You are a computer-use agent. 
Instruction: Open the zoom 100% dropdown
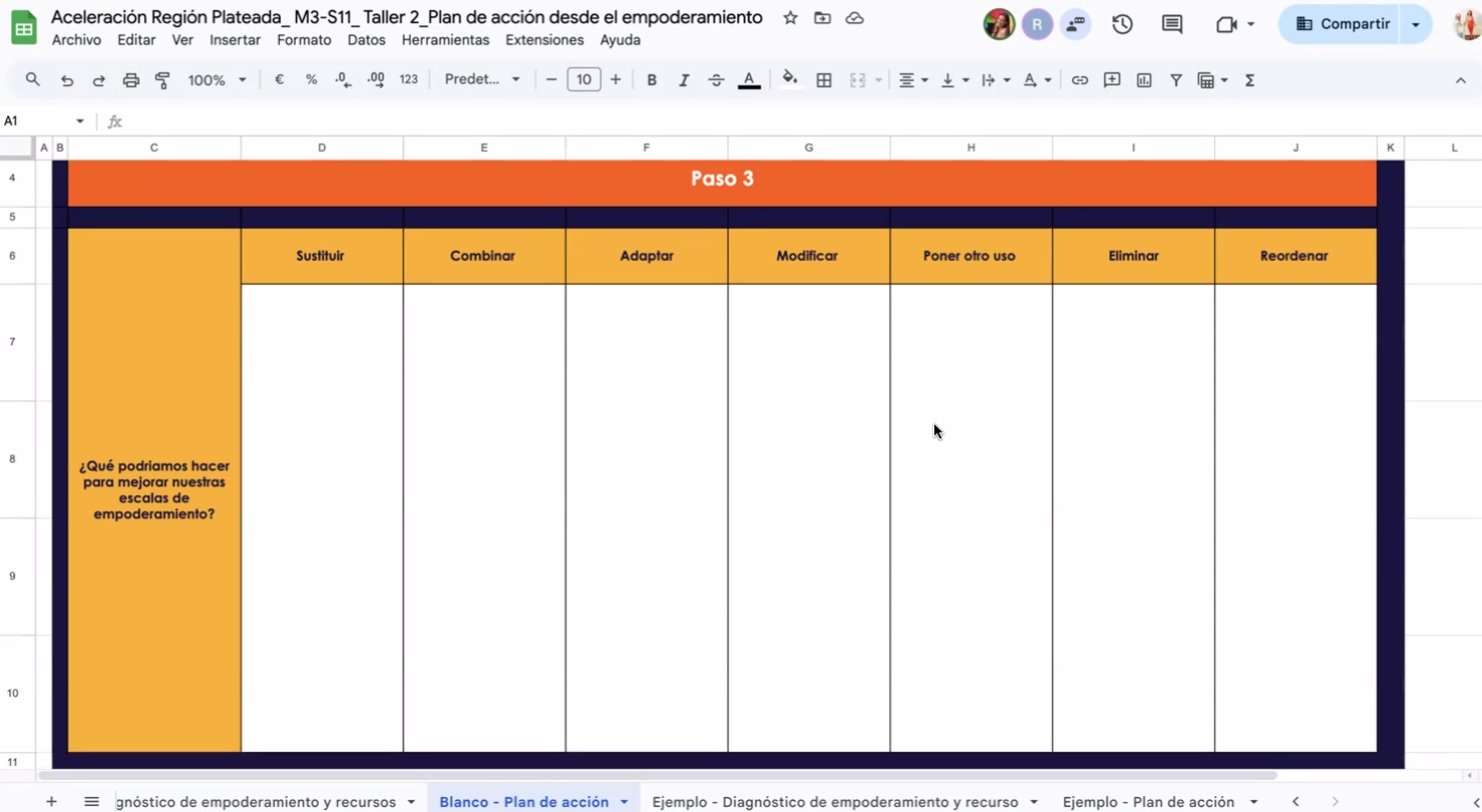(217, 80)
